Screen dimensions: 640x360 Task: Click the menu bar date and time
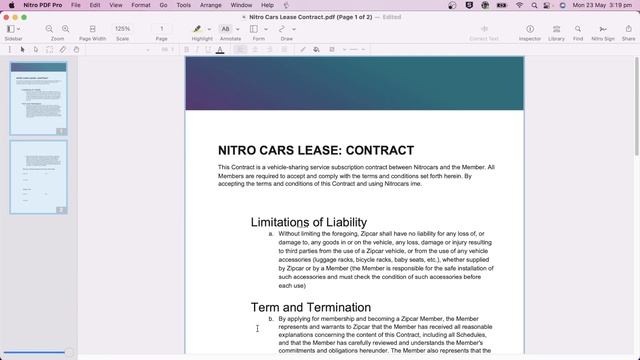pyautogui.click(x=602, y=5)
